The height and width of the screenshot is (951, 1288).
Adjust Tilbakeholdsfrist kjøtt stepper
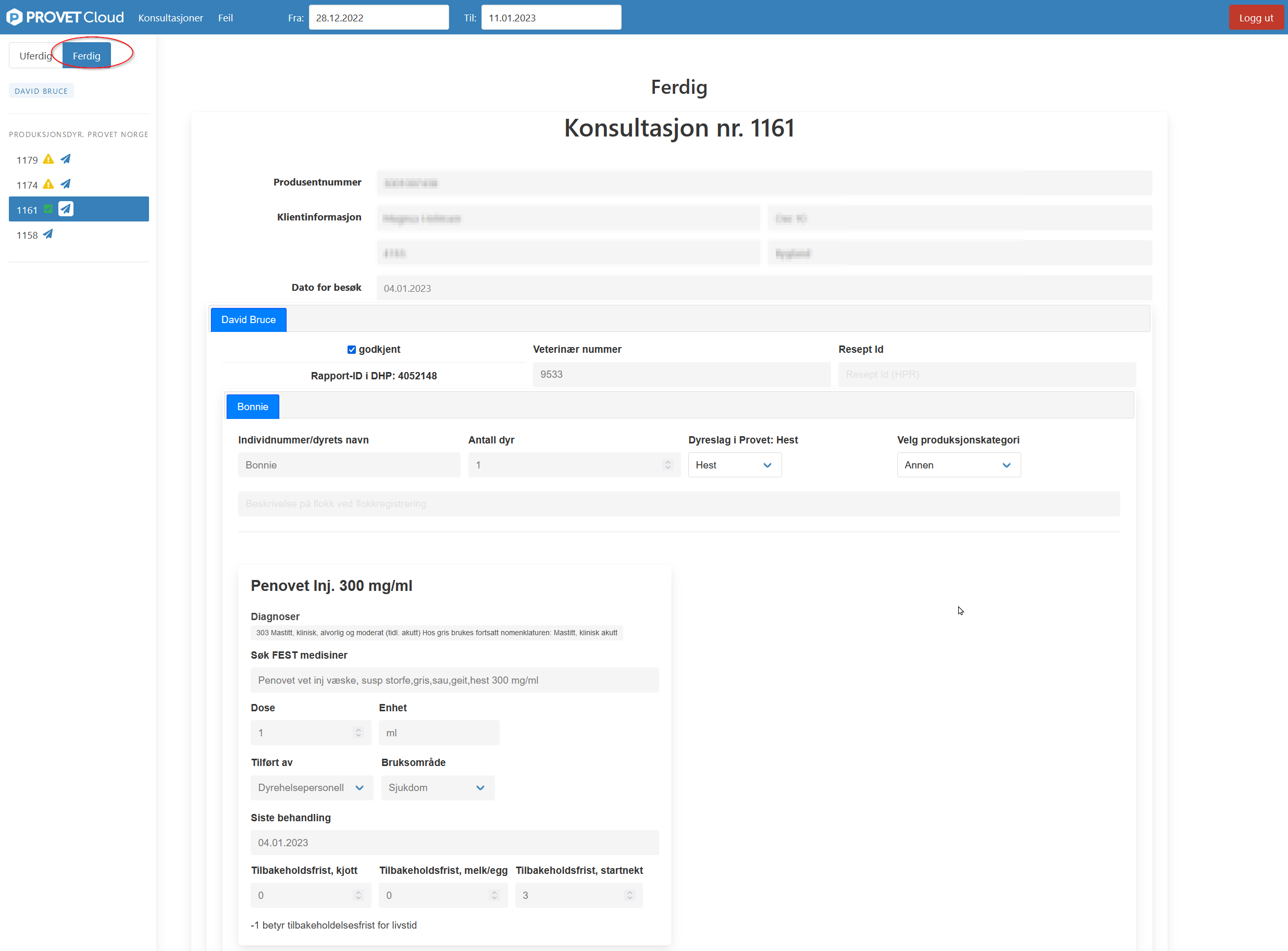click(x=358, y=895)
